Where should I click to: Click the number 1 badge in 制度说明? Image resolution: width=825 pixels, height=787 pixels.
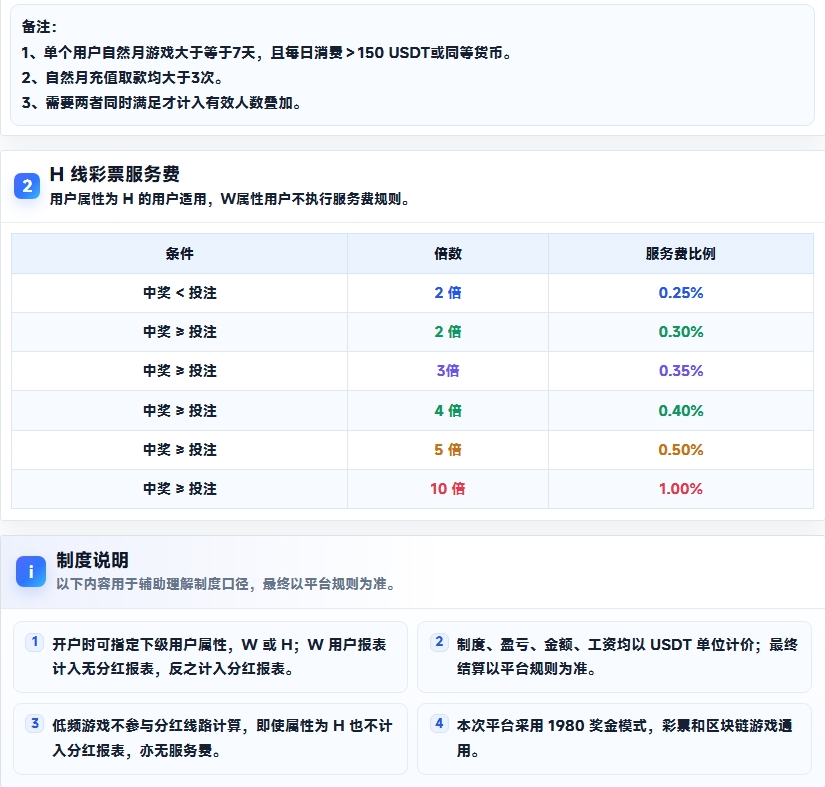point(35,641)
